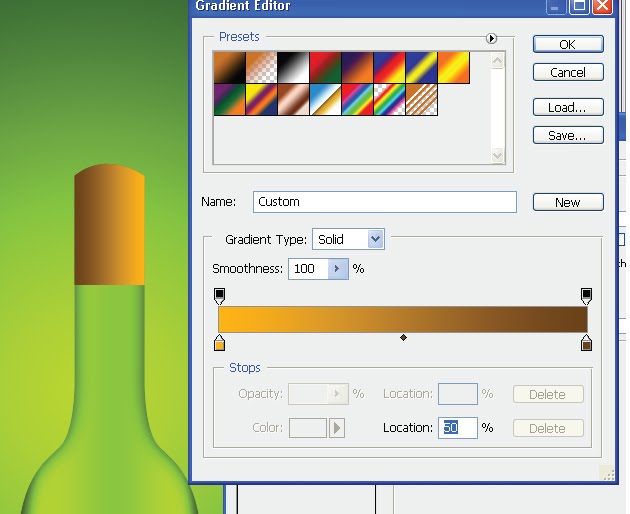Viewport: 630px width, 514px height.
Task: Click the dialog resize grip corner
Action: (x=608, y=473)
